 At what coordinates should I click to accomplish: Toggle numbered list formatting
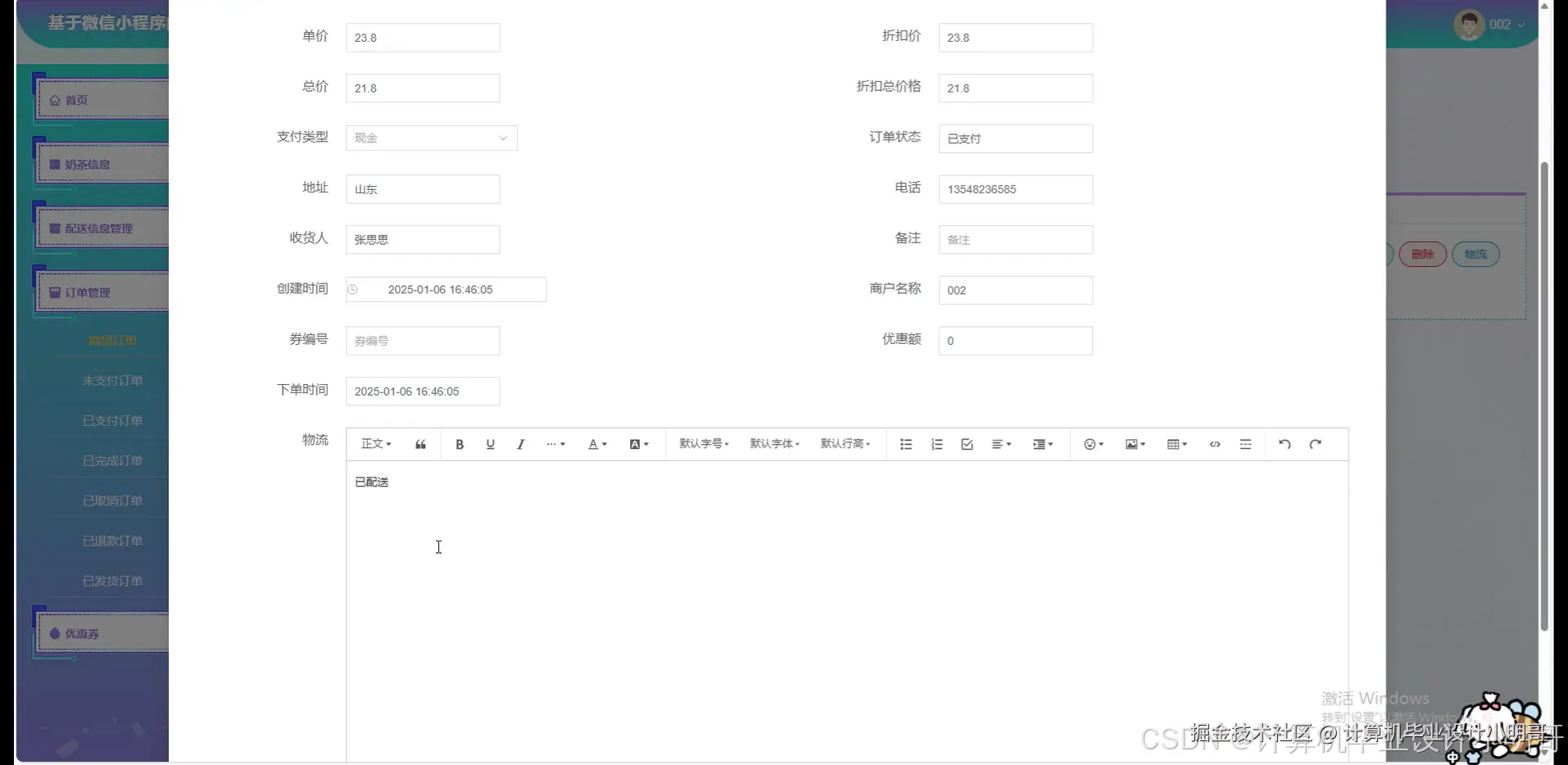(936, 444)
